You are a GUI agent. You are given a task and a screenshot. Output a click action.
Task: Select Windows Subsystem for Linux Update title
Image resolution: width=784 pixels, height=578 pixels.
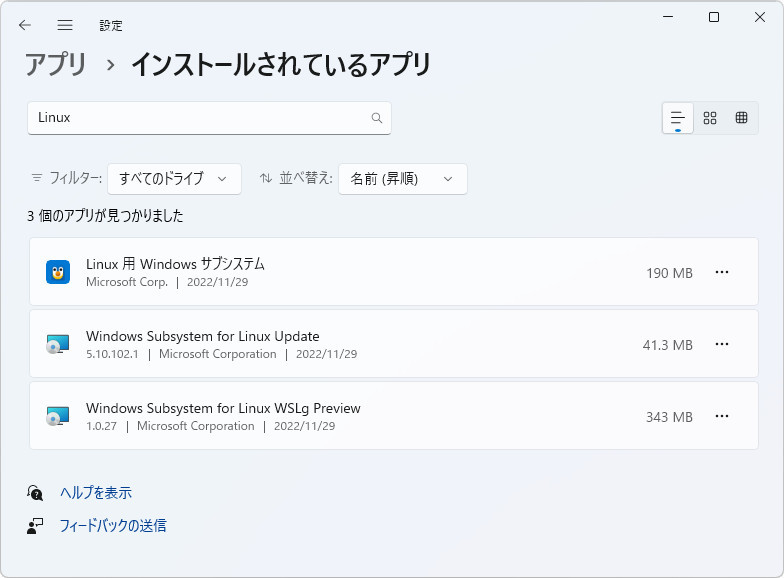[202, 336]
